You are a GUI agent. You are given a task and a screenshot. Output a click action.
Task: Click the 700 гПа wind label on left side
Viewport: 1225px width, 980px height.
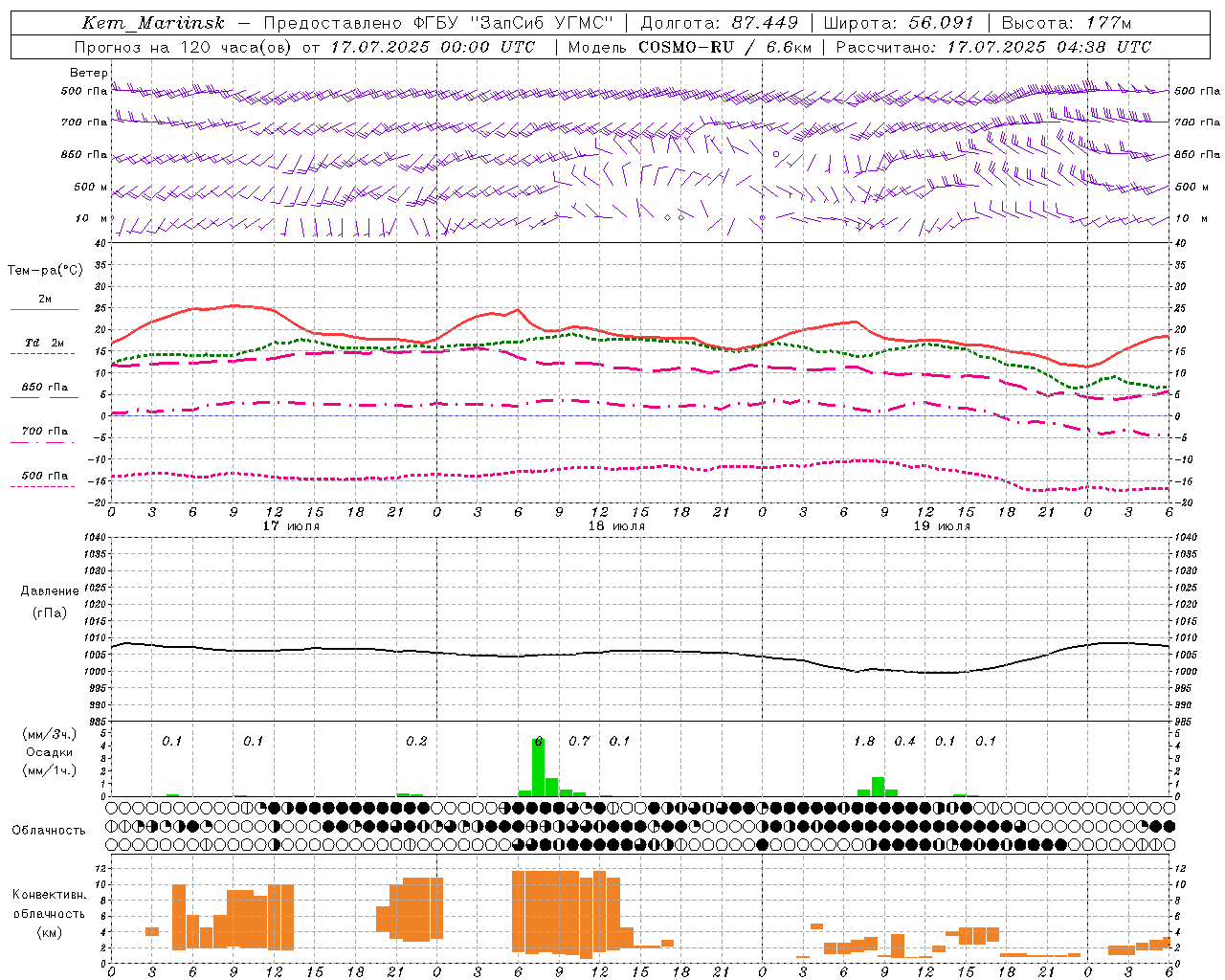[x=84, y=122]
